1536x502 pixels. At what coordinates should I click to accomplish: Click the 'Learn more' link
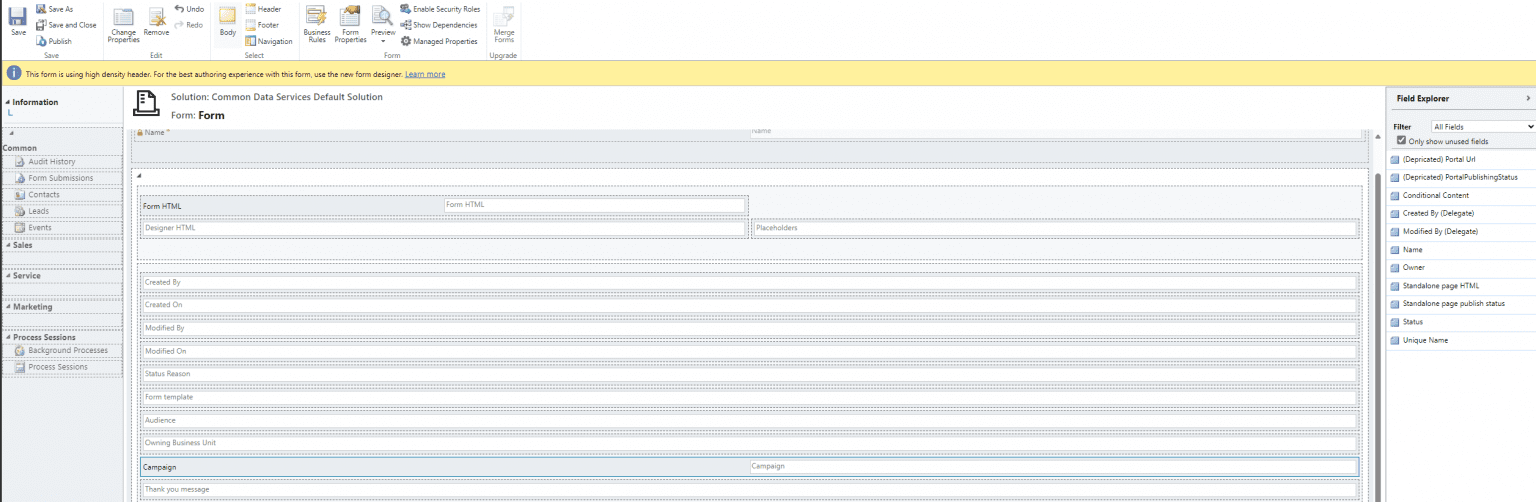425,74
